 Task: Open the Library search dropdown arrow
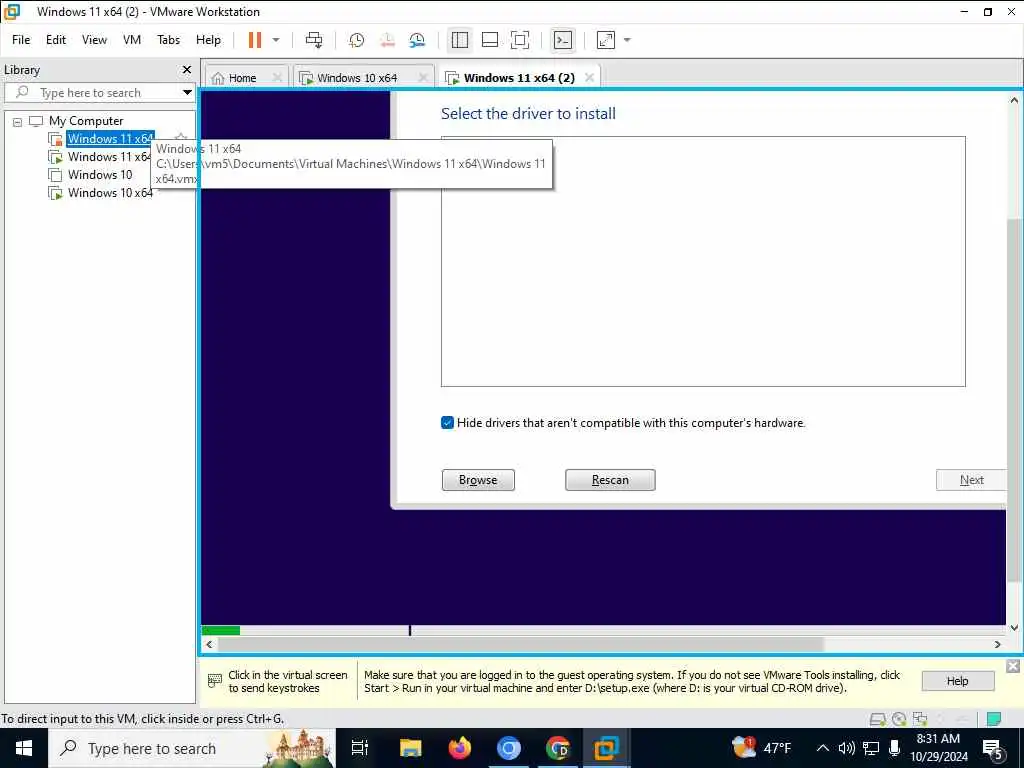[x=187, y=92]
